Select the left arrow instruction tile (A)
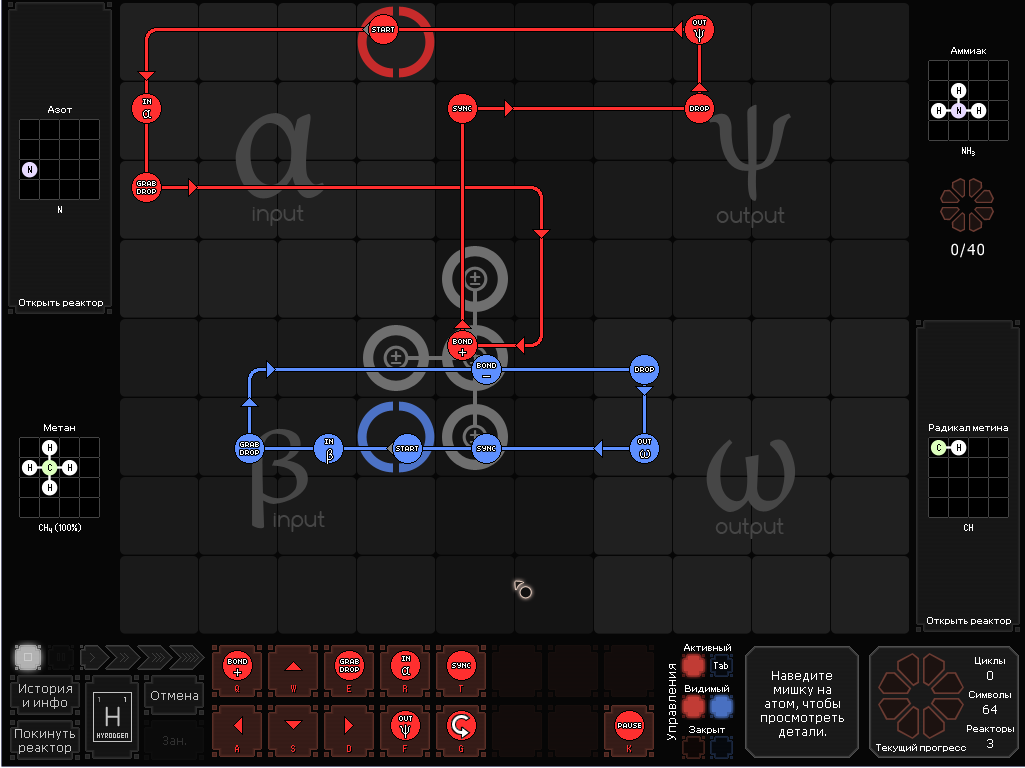1025x768 pixels. click(237, 731)
